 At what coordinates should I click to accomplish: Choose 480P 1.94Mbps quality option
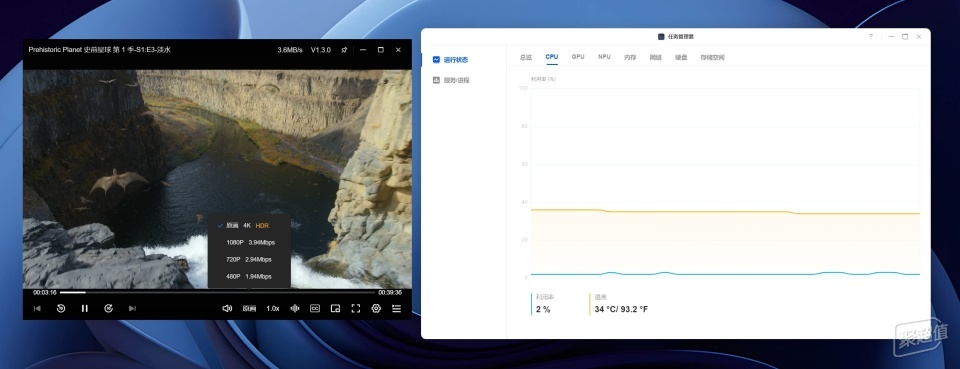click(249, 277)
